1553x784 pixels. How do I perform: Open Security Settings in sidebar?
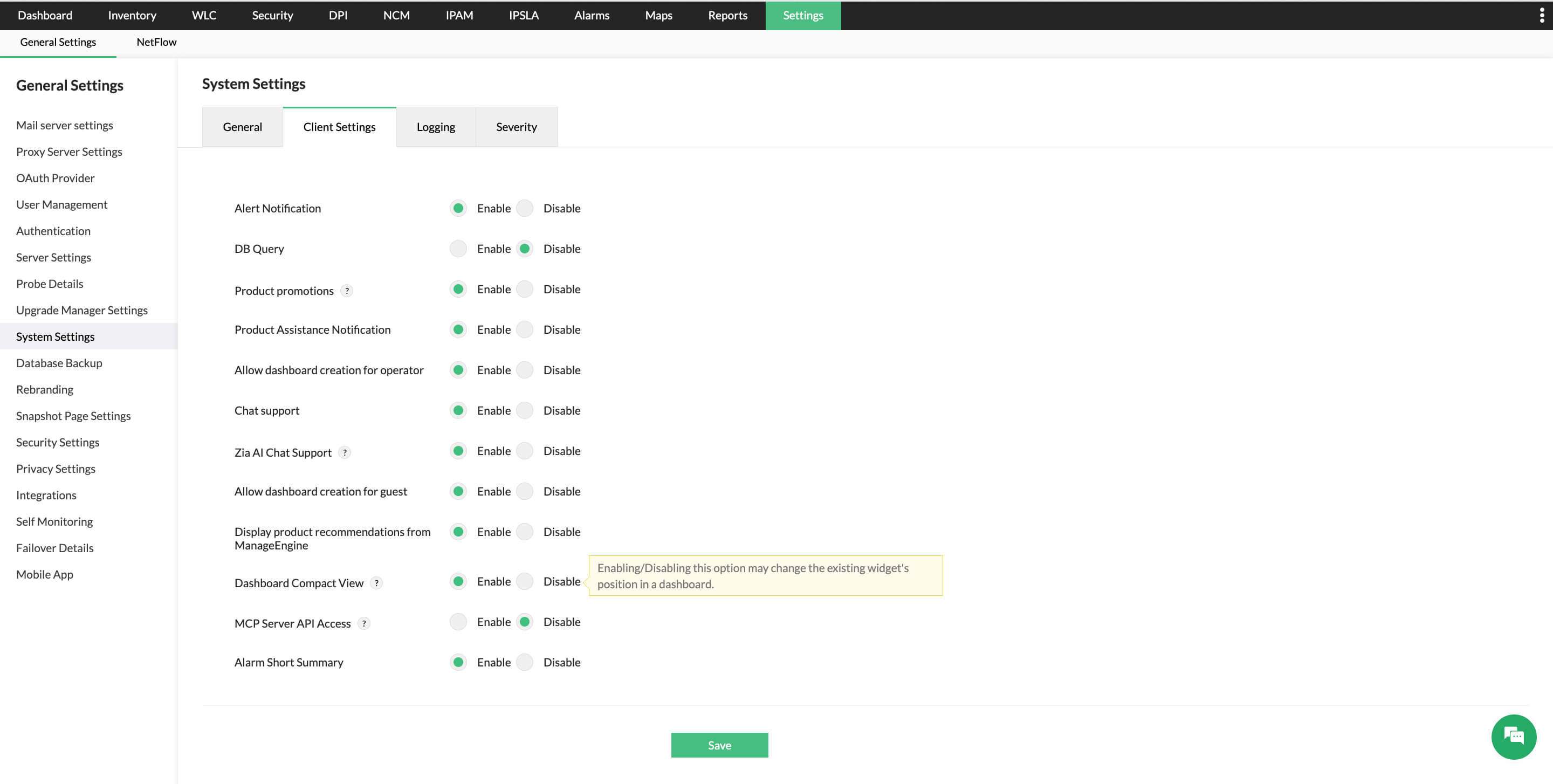coord(58,442)
